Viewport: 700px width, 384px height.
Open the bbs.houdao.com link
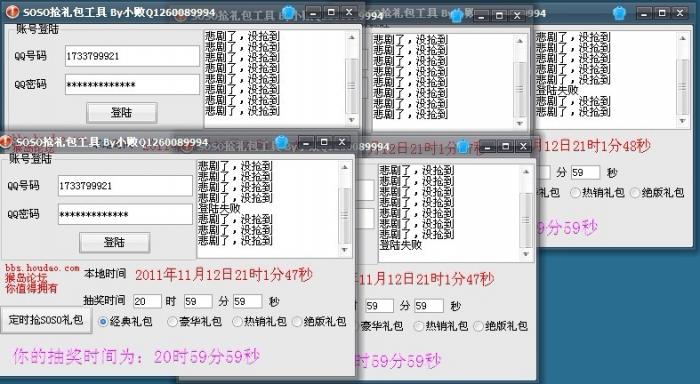tap(42, 268)
